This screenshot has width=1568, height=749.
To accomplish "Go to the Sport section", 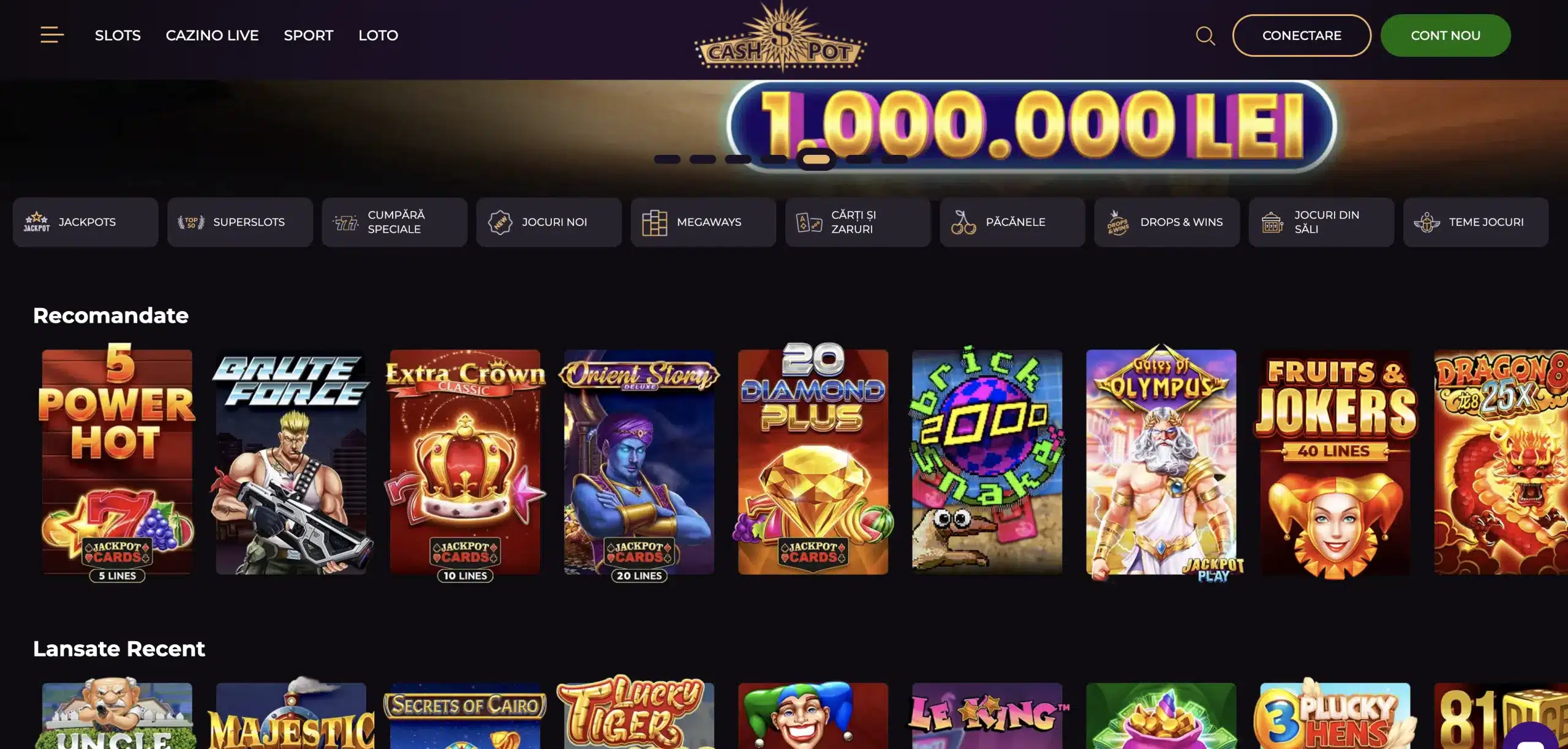I will click(x=308, y=36).
